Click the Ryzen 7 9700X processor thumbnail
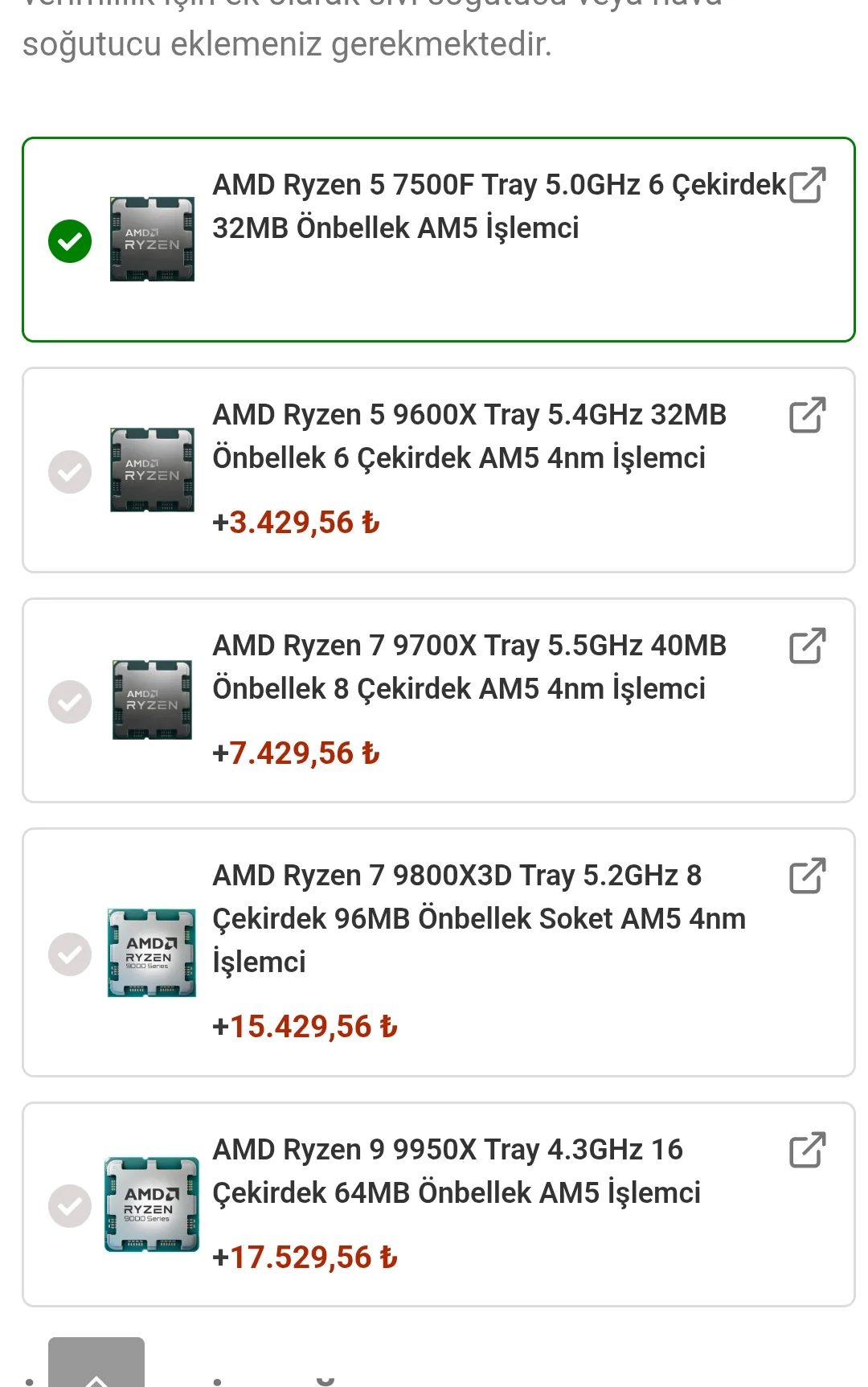 point(152,700)
